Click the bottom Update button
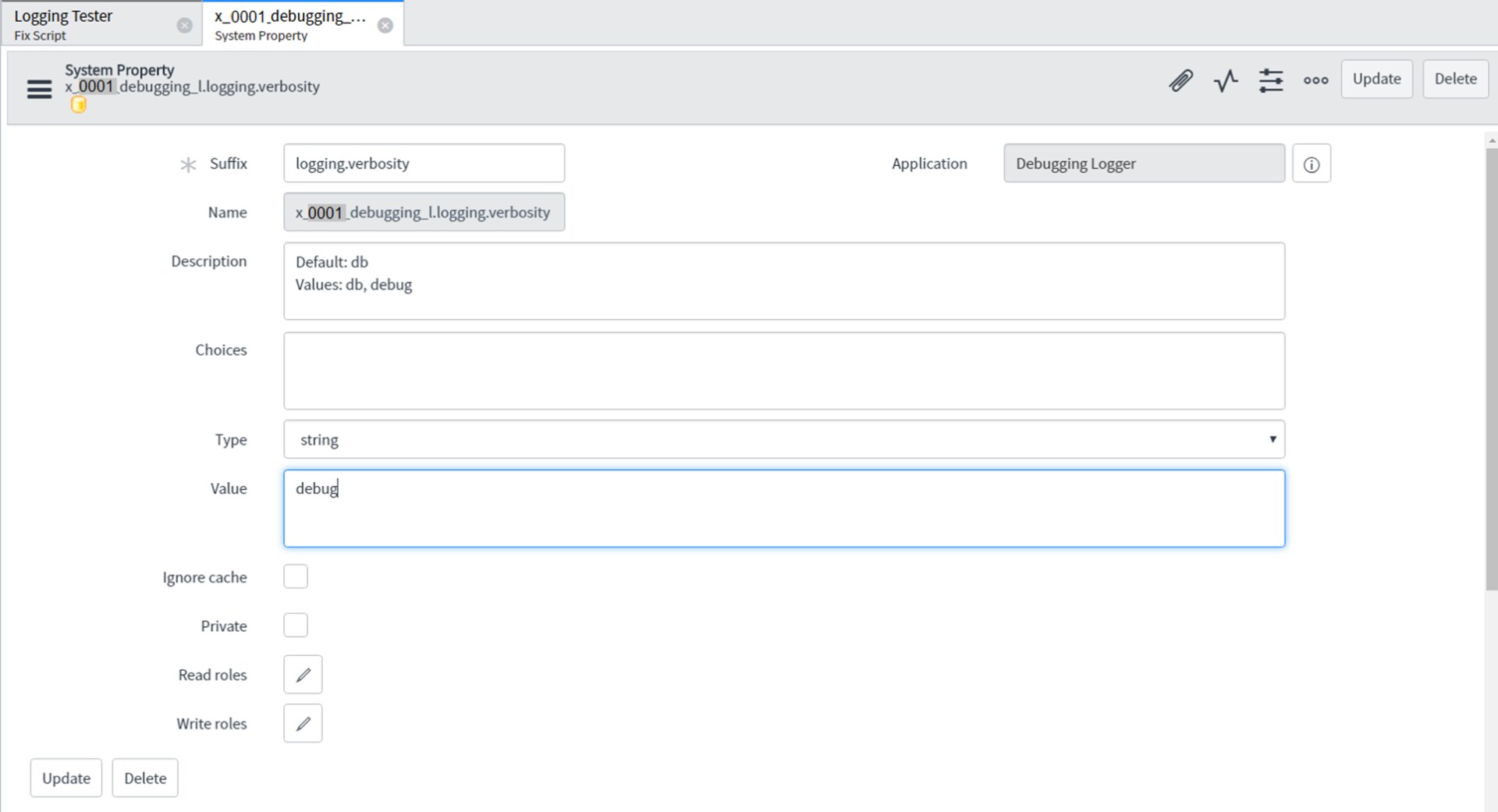The width and height of the screenshot is (1498, 812). coord(66,778)
